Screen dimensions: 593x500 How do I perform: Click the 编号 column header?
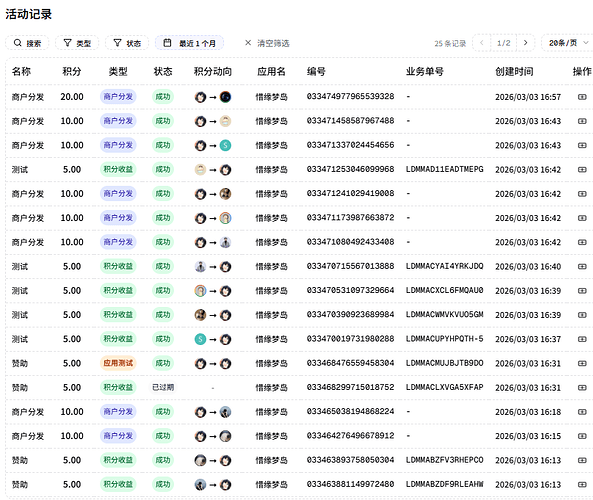click(316, 71)
